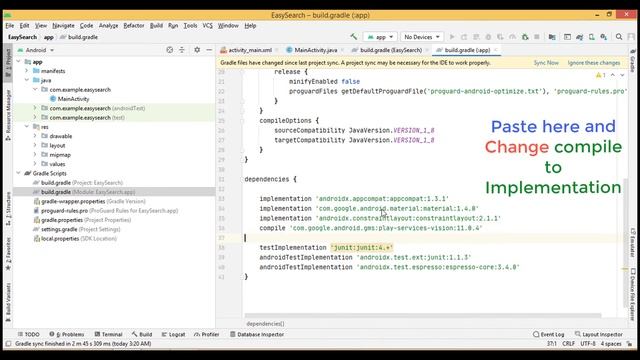This screenshot has height=360, width=640.
Task: Open the Layout Inspector button
Action: 599,334
